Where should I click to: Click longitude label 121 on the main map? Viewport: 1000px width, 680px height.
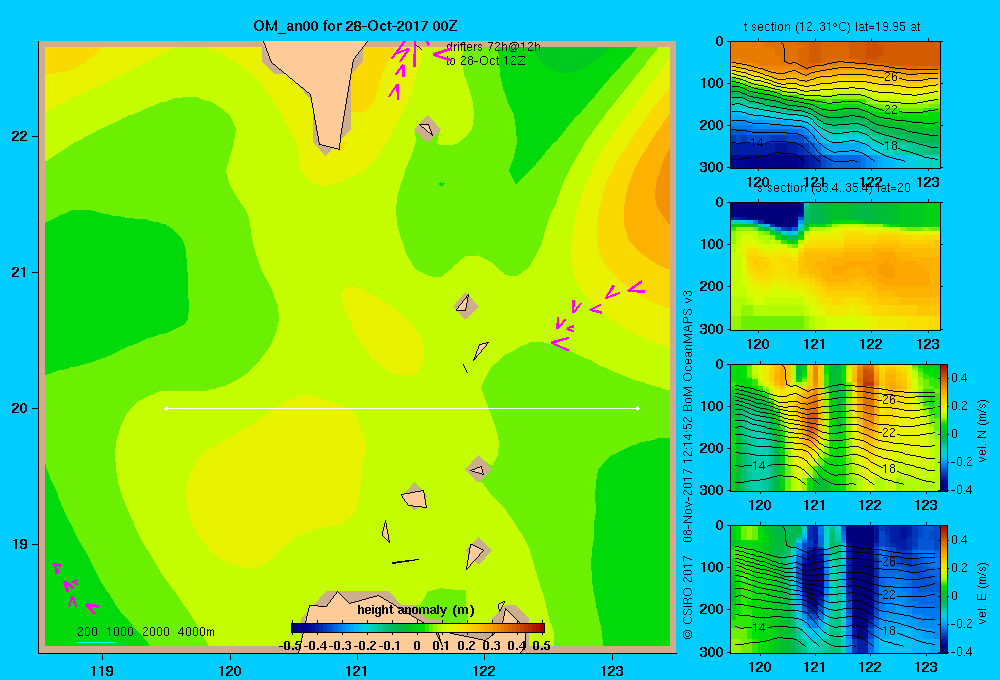(357, 670)
